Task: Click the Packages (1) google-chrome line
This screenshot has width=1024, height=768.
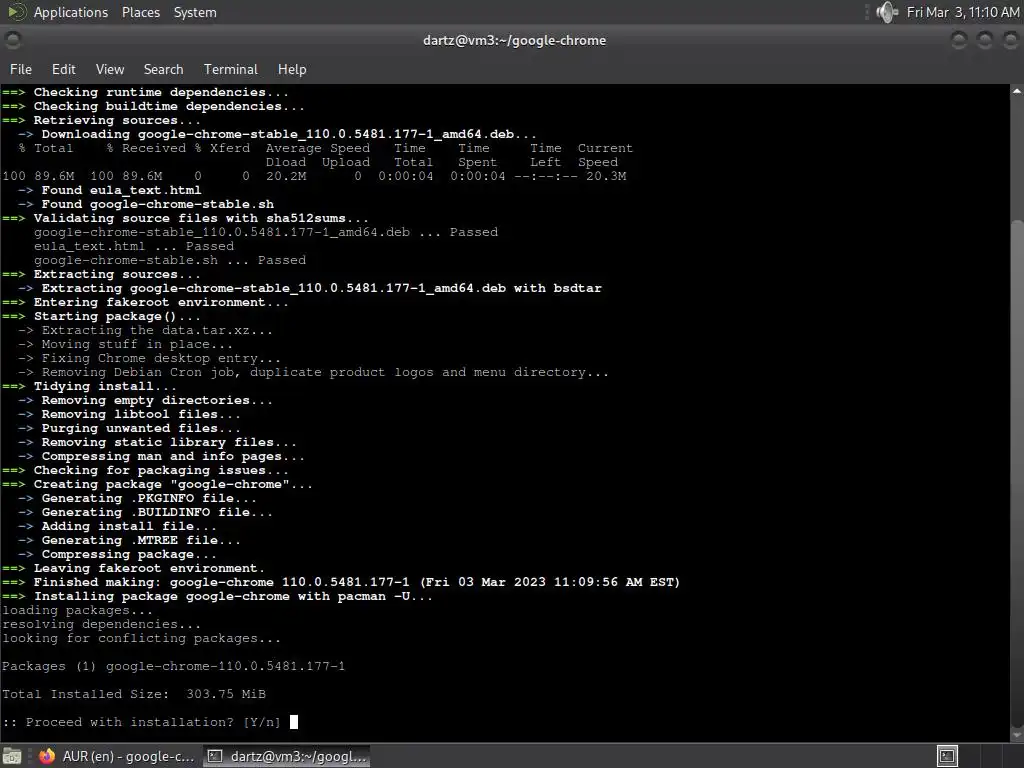Action: [x=173, y=666]
